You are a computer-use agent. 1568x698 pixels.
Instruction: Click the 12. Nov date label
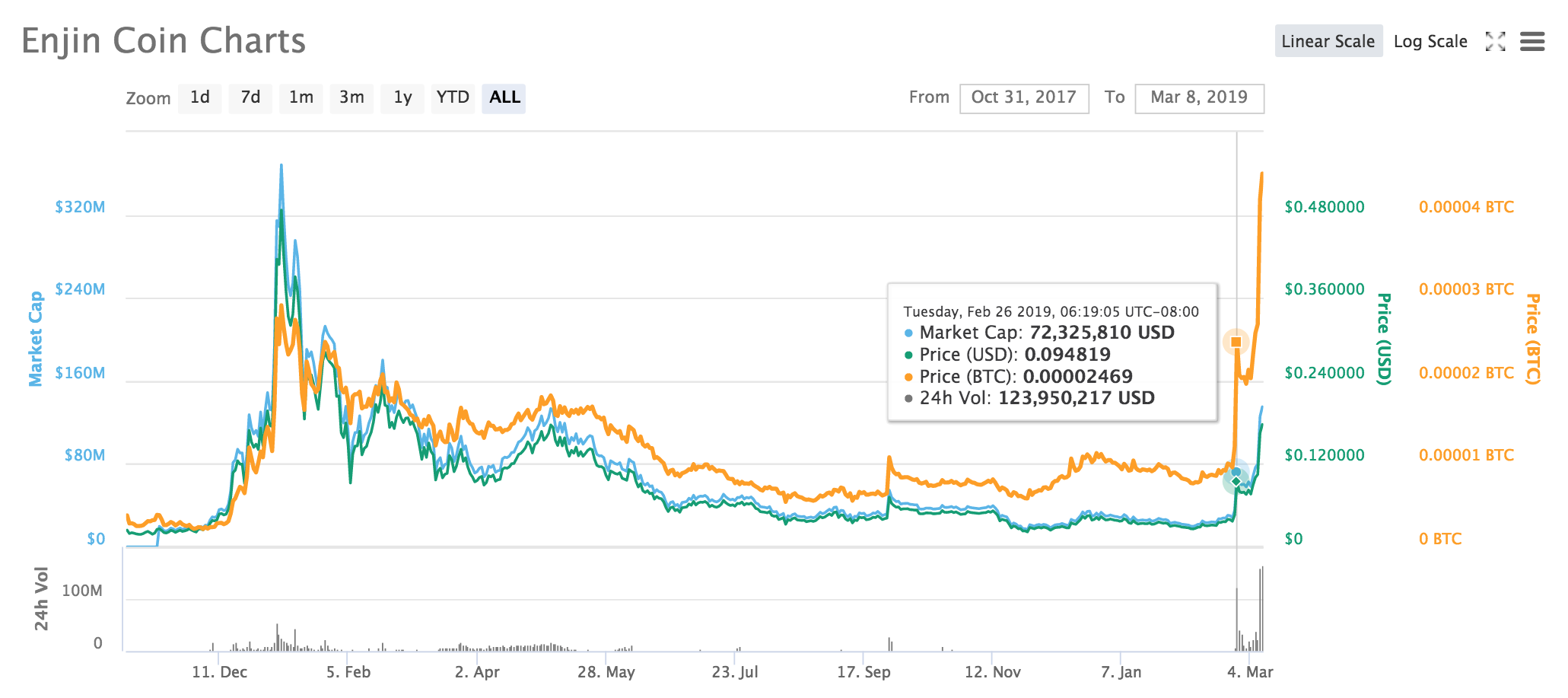(993, 672)
